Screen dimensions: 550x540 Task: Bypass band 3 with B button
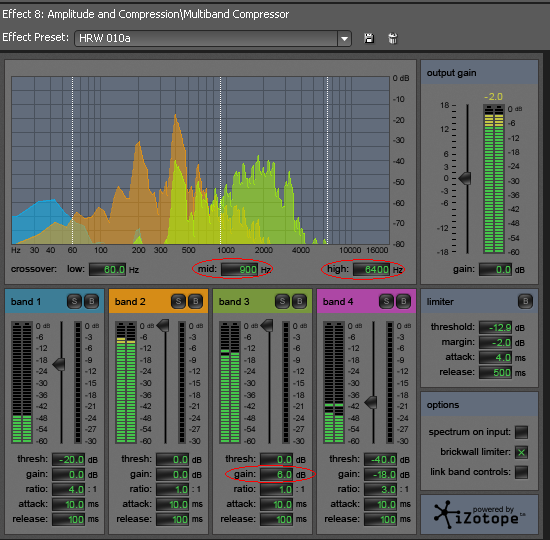300,301
